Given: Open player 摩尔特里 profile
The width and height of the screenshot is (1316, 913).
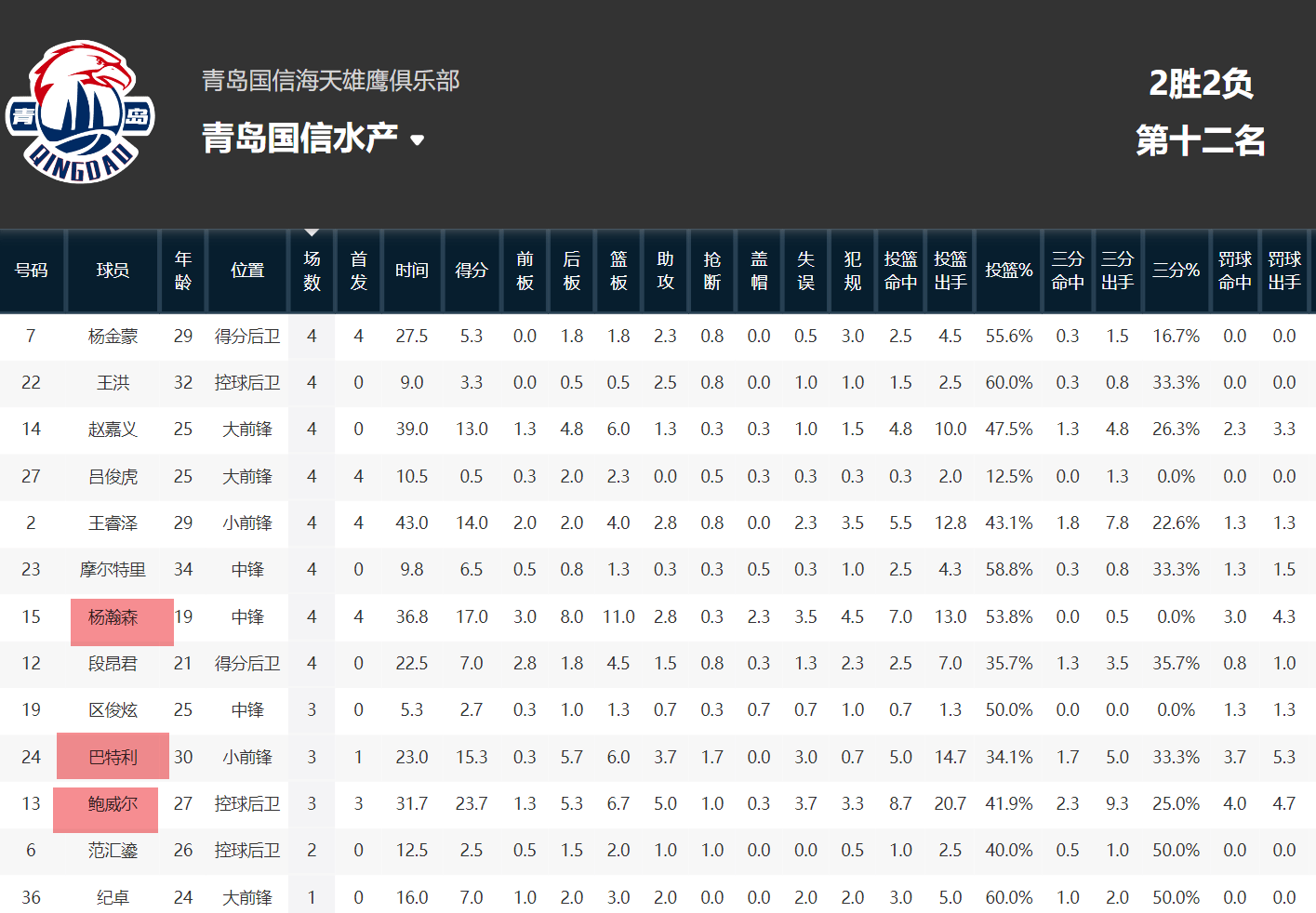Looking at the screenshot, I should coord(113,570).
